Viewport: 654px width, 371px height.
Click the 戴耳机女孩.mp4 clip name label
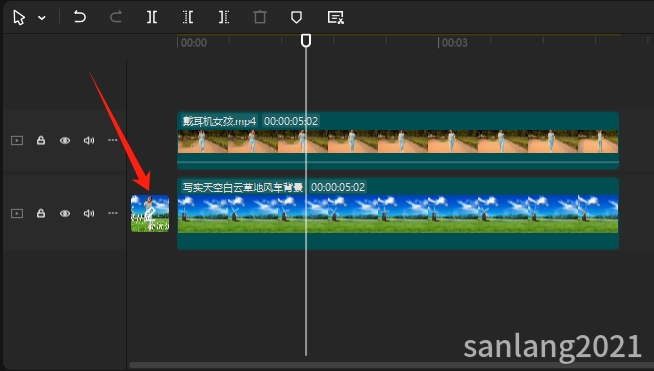(x=219, y=121)
